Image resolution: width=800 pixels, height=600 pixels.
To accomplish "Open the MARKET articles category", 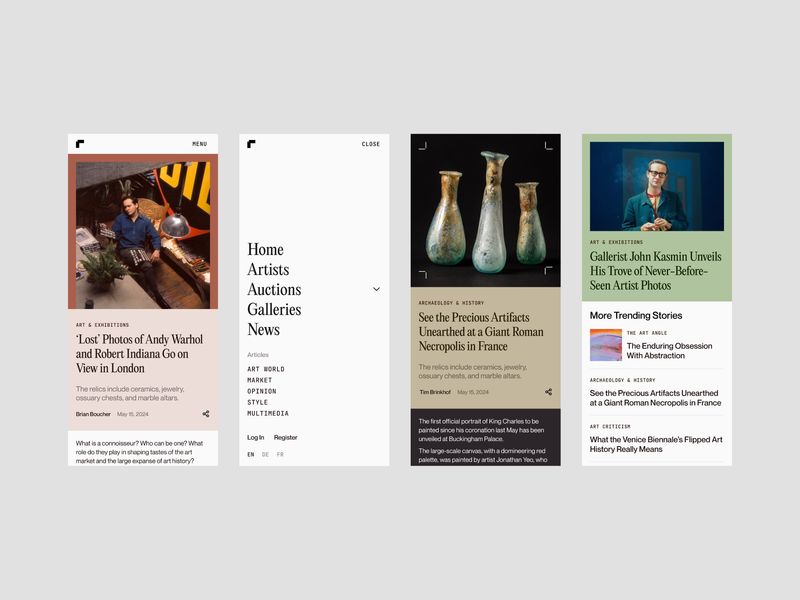I will (x=260, y=380).
